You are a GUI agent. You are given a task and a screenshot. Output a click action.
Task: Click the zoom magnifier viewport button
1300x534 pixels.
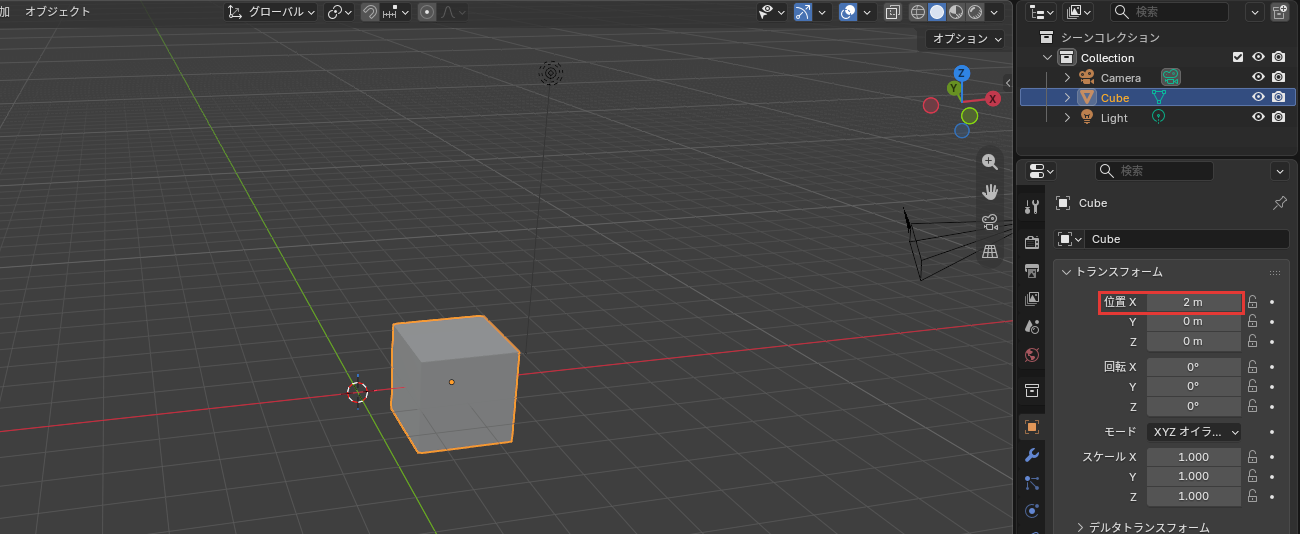tap(990, 162)
